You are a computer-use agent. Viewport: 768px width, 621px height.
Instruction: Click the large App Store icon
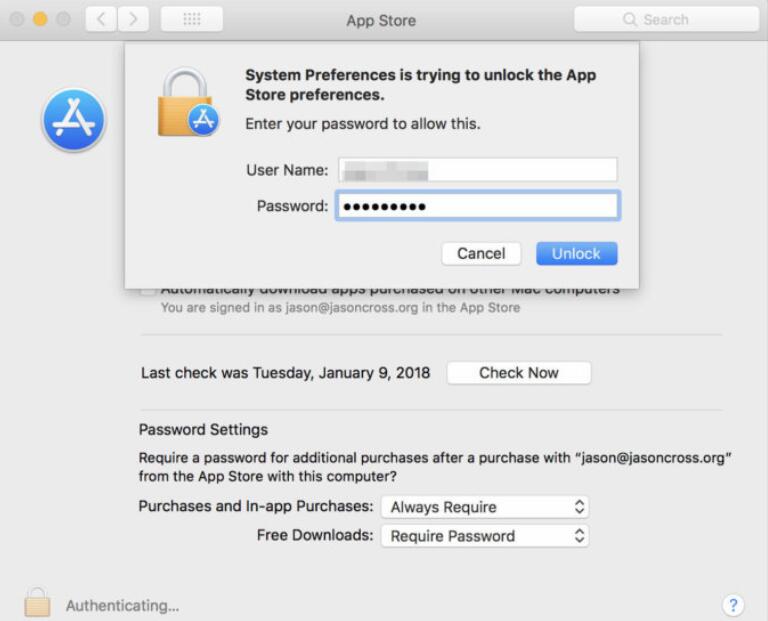pyautogui.click(x=73, y=120)
